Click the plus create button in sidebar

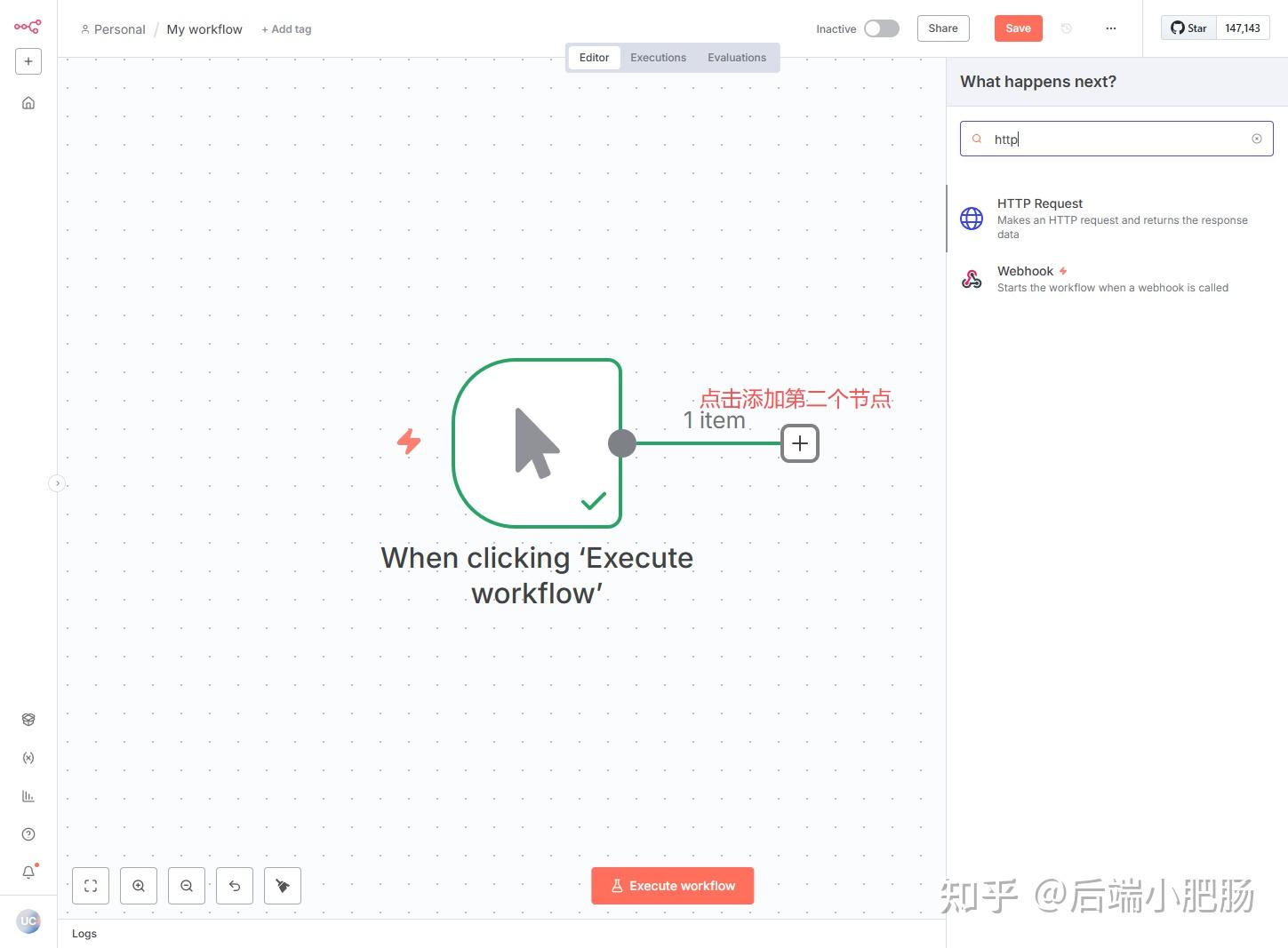click(x=28, y=61)
